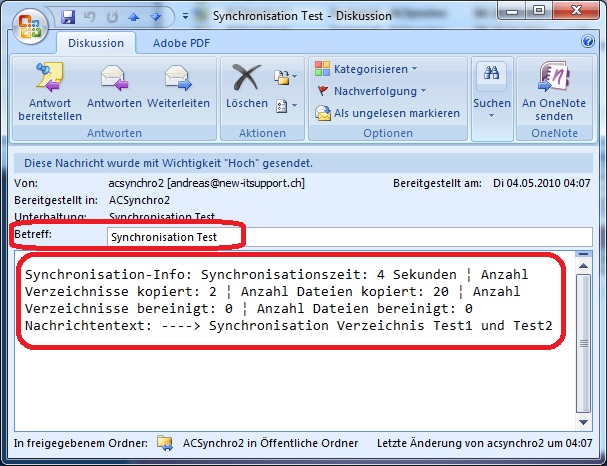Click ACSynchro2 in Öffentliche Ordner text

click(270, 443)
